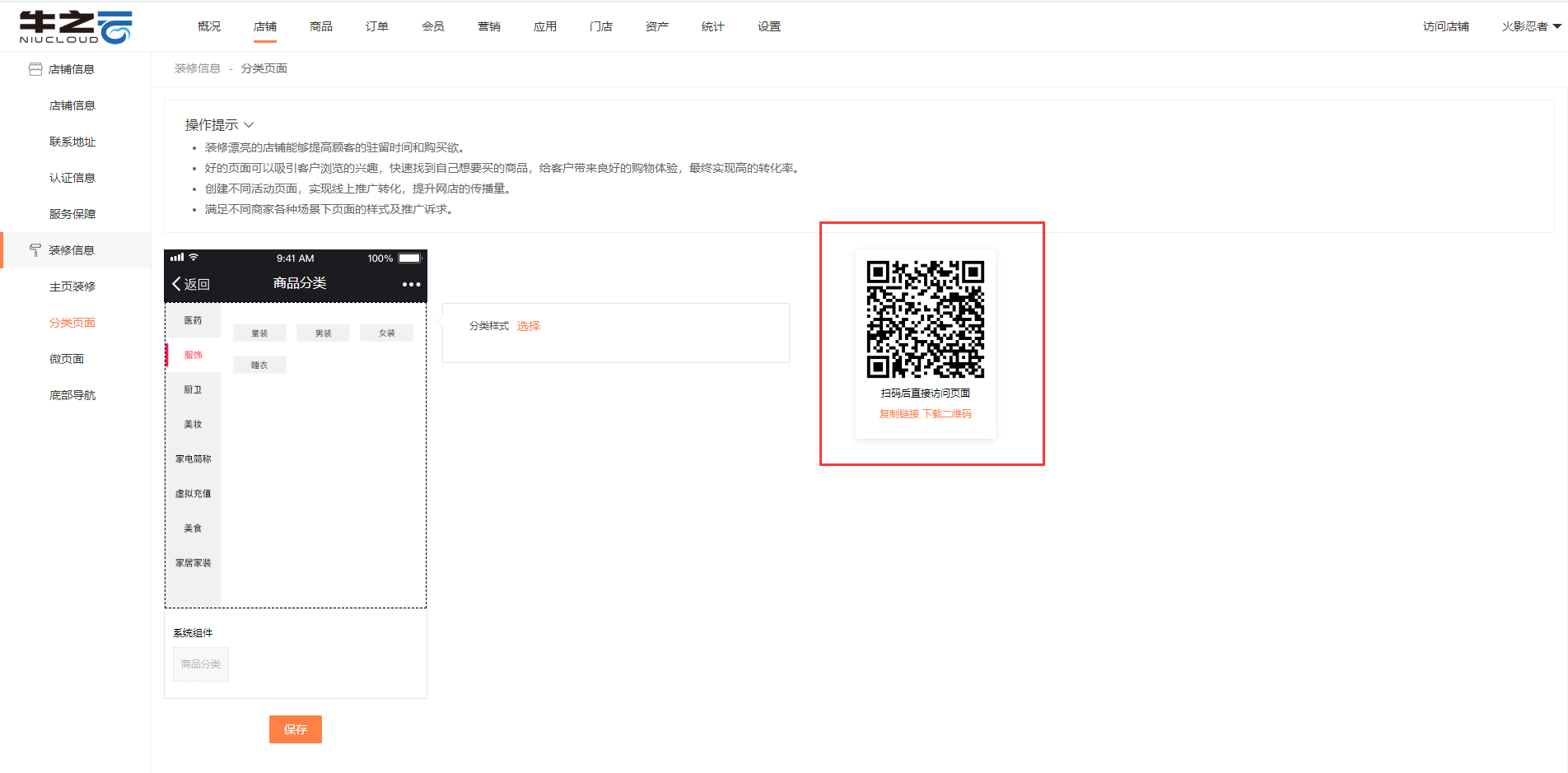This screenshot has height=773, width=1568.
Task: Open the 门店 menu
Action: (x=601, y=26)
